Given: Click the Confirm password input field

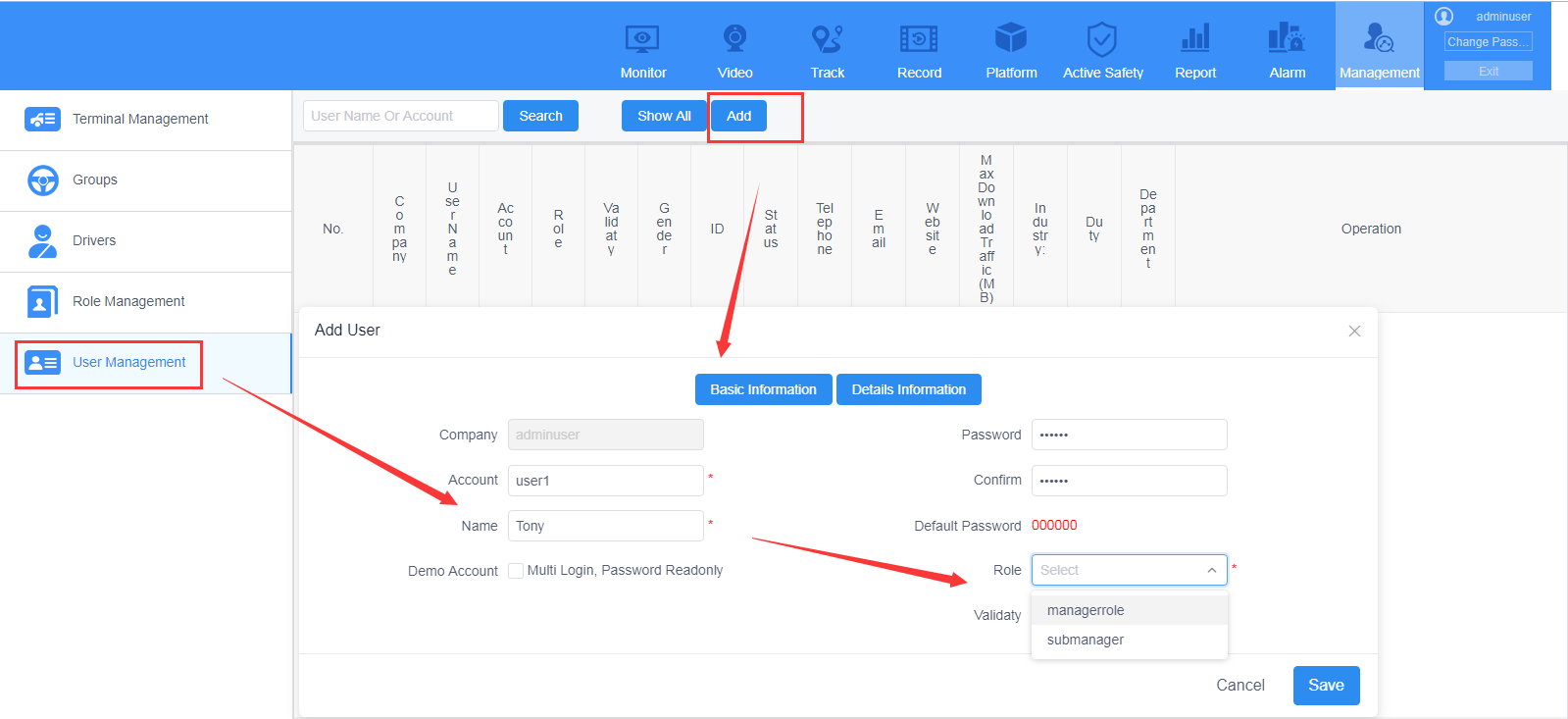Looking at the screenshot, I should [x=1129, y=481].
